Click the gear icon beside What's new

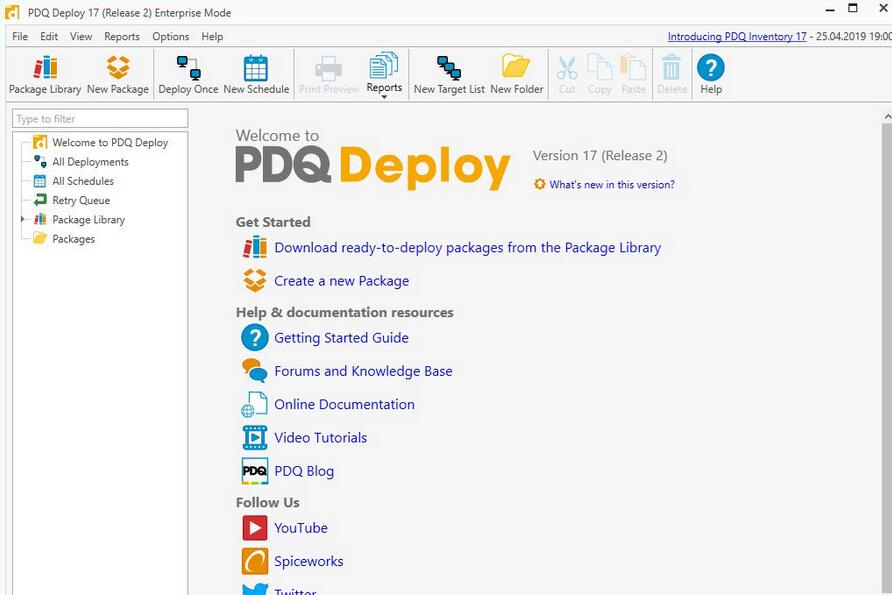coord(540,184)
